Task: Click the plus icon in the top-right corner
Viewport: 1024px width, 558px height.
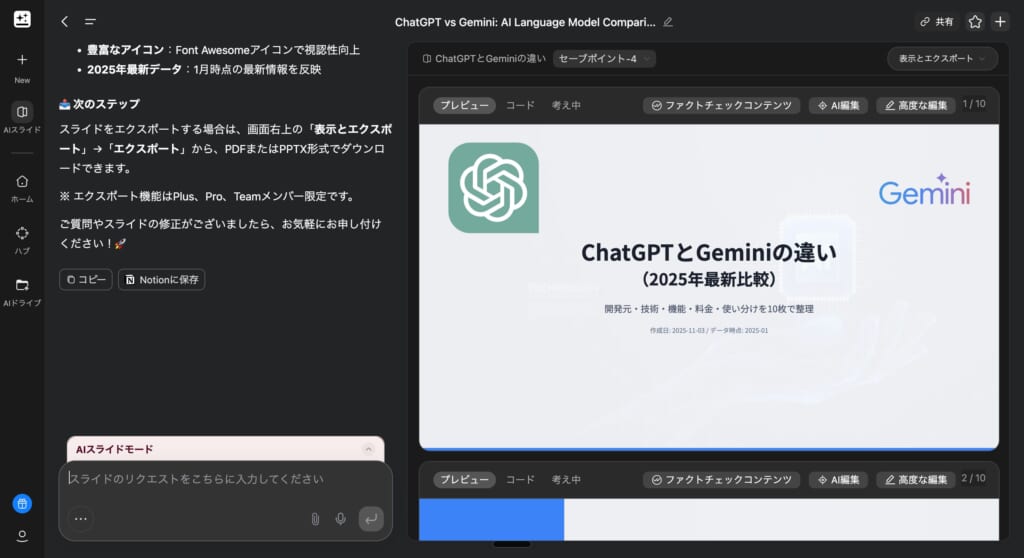Action: 1000,22
